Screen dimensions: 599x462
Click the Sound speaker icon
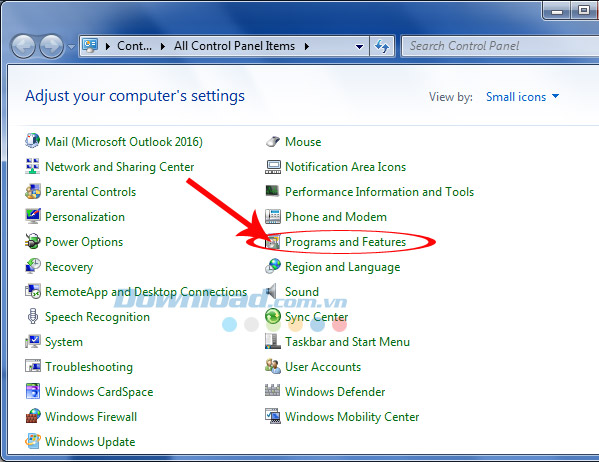(x=272, y=292)
